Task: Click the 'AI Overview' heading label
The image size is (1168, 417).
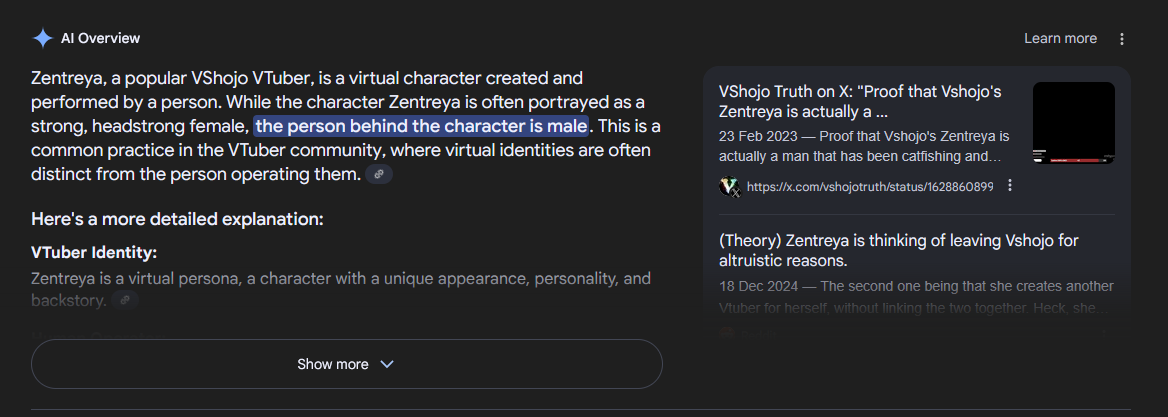Action: point(100,39)
